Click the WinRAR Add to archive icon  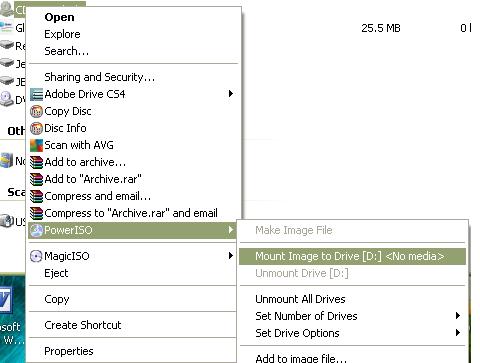pyautogui.click(x=36, y=162)
